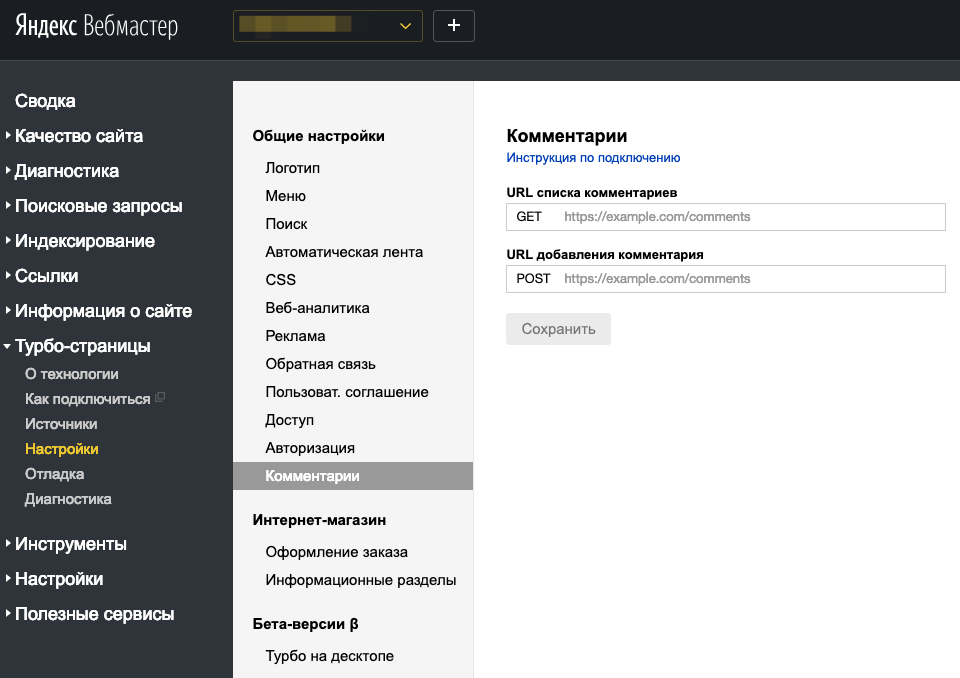Select "Логотип" in общие настройки
Screen dimensions: 960x678
click(291, 168)
